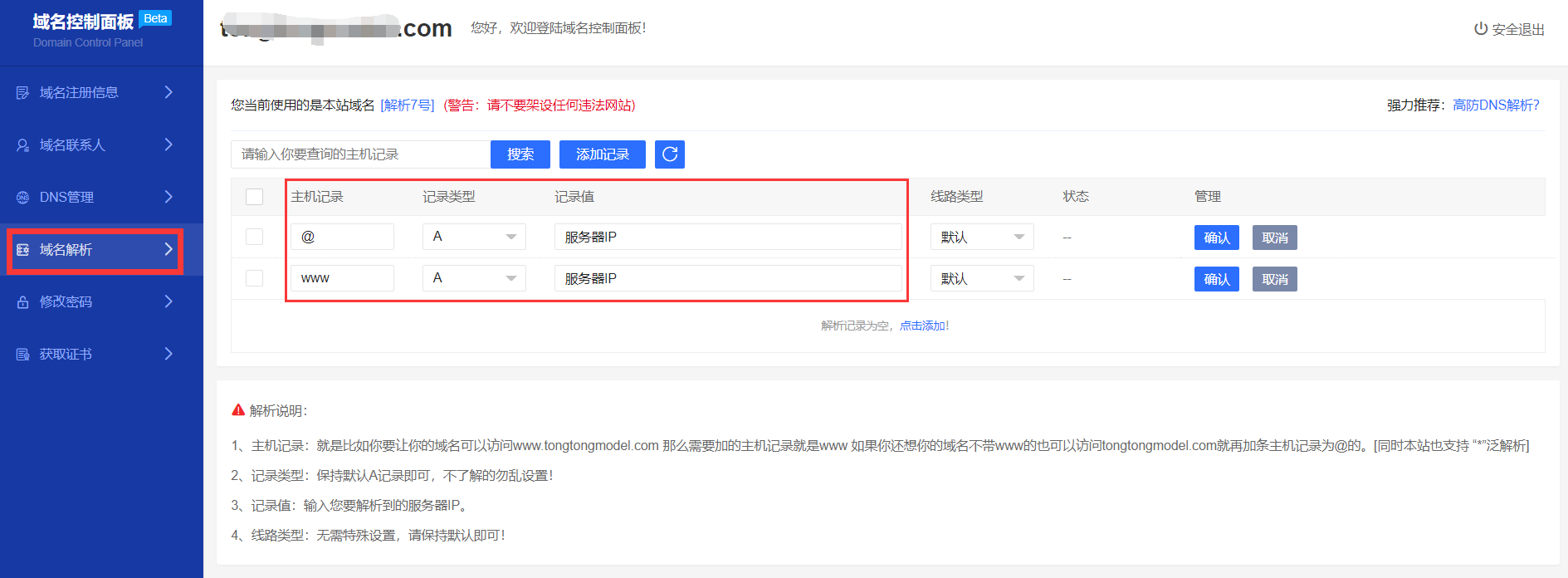1568x578 pixels.
Task: Click the 修改密码 lock icon
Action: (x=22, y=301)
